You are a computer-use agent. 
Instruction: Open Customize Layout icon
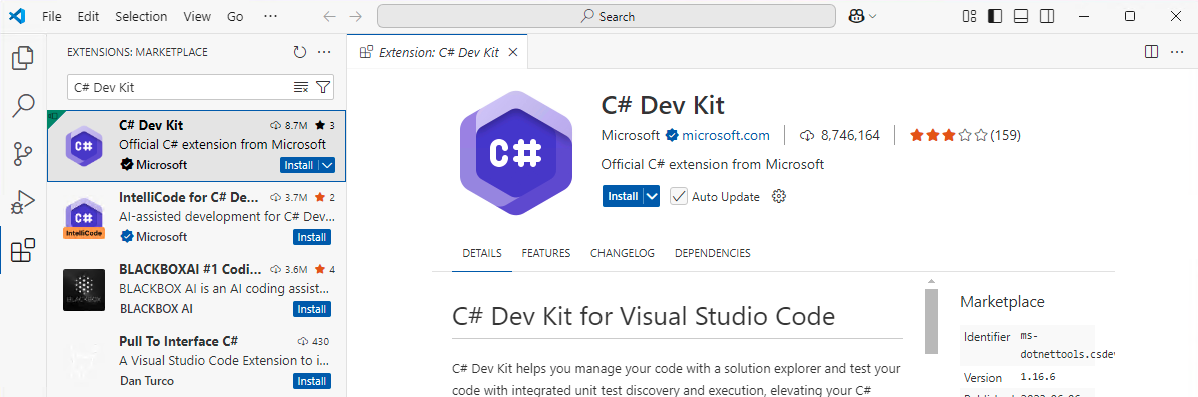pos(970,16)
